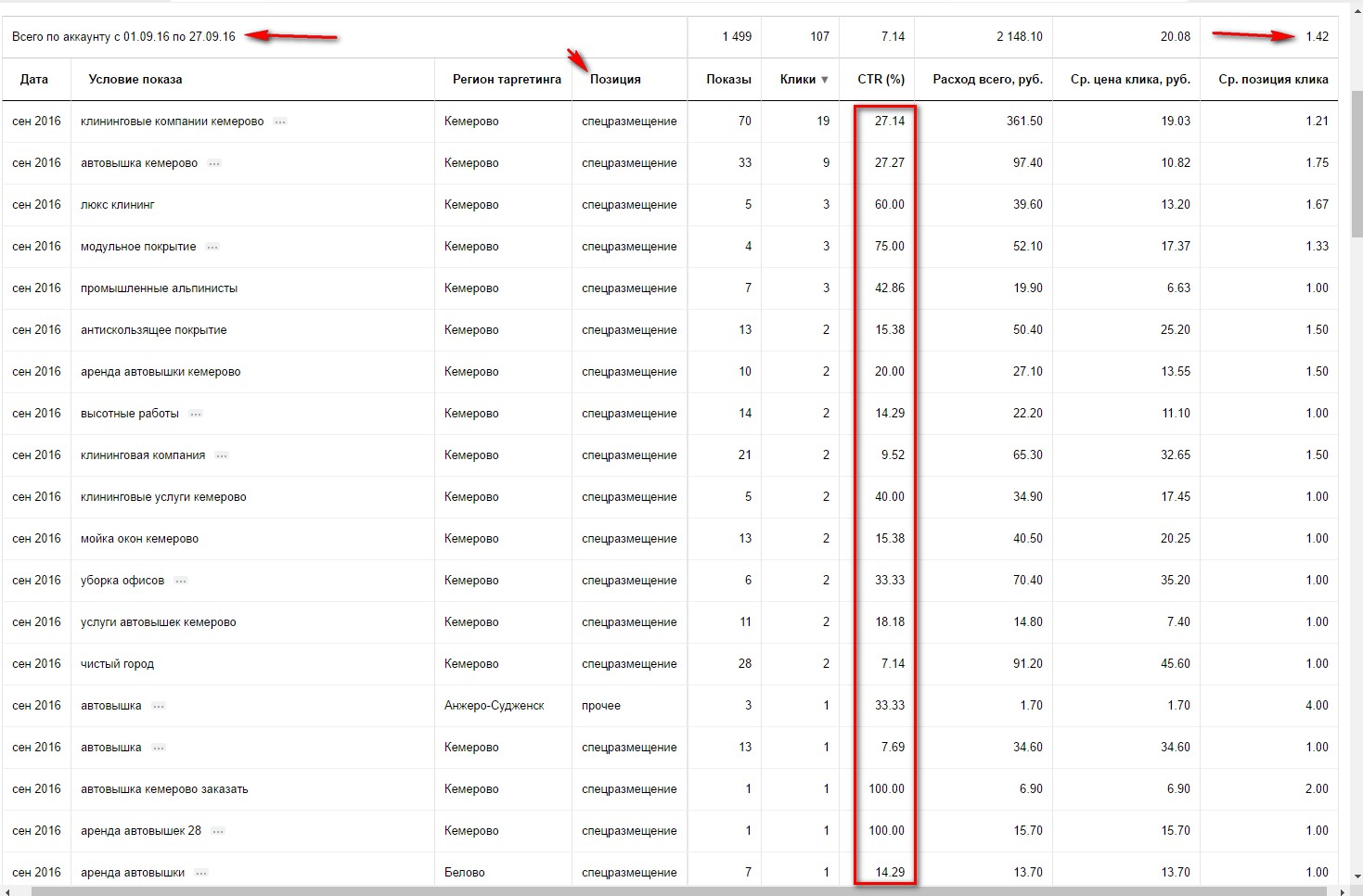Open ellipsis for аренда автовышки in Белово row
Image resolution: width=1363 pixels, height=896 pixels.
pos(201,874)
